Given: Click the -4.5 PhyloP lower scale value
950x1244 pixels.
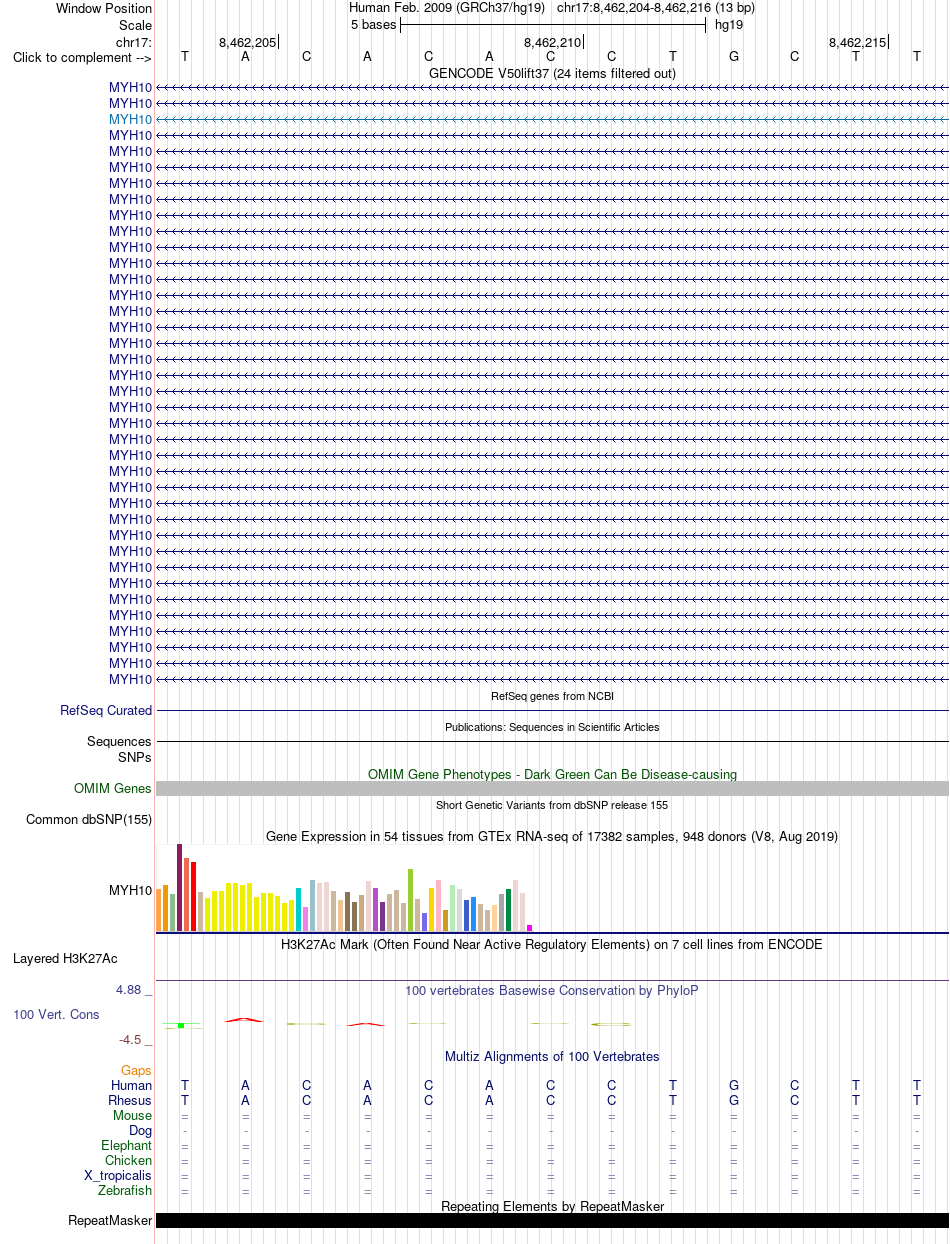Looking at the screenshot, I should coord(131,1039).
